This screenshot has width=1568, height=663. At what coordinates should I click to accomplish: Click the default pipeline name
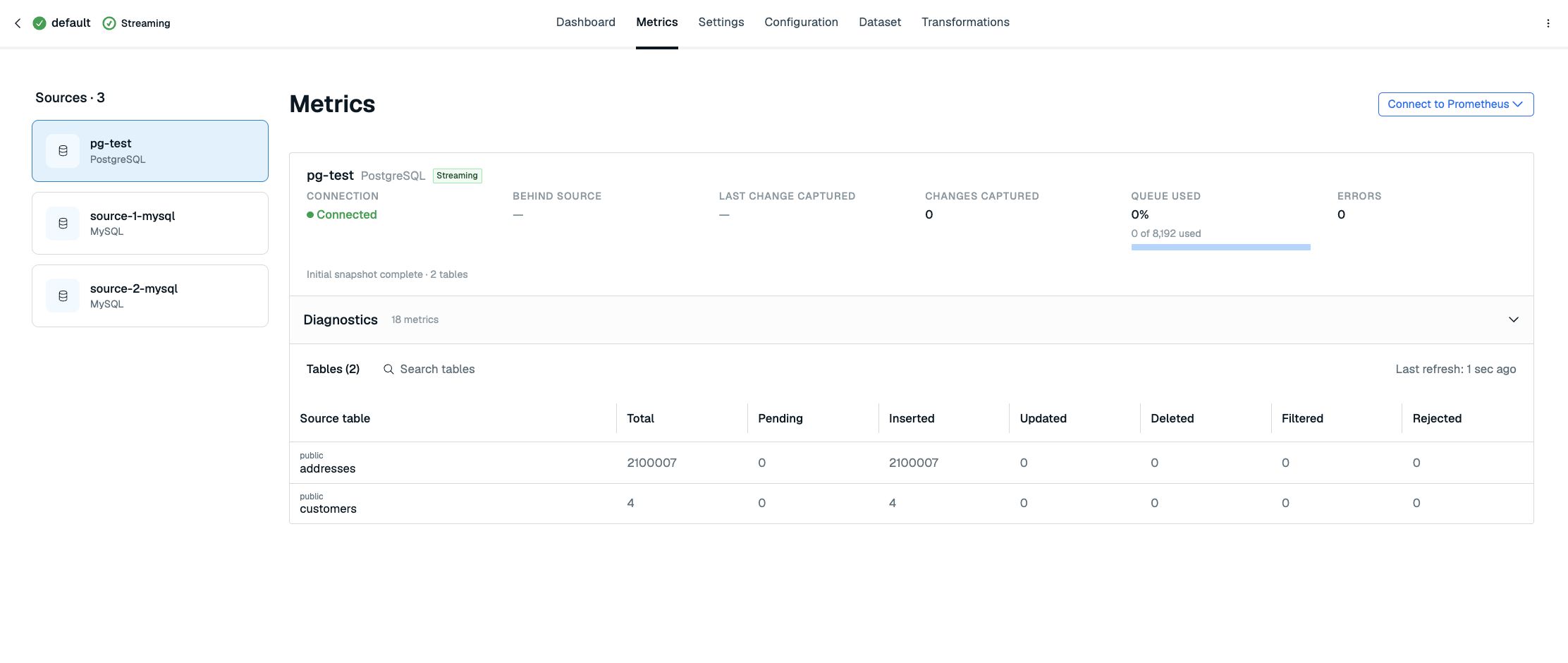pos(71,23)
